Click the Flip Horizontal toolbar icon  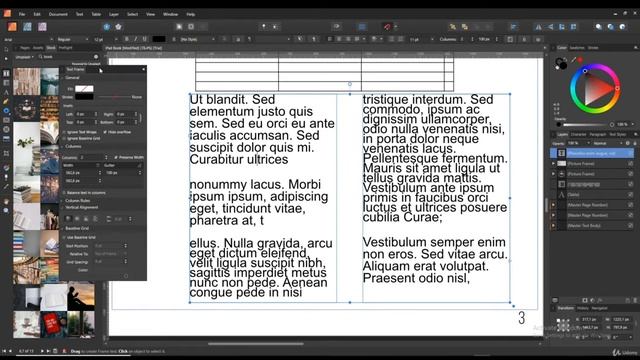[539, 27]
